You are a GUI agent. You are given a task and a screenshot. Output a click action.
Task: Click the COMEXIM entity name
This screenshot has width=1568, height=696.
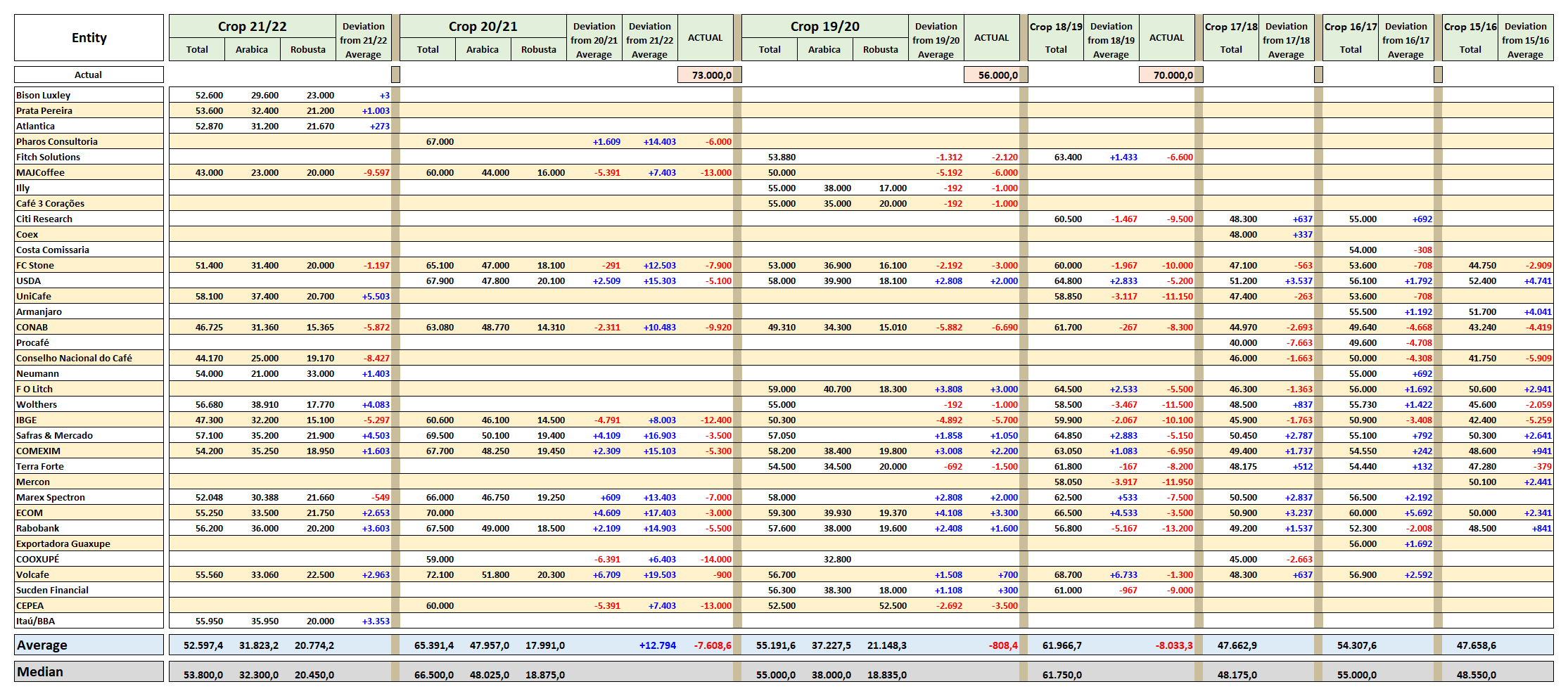[x=38, y=451]
